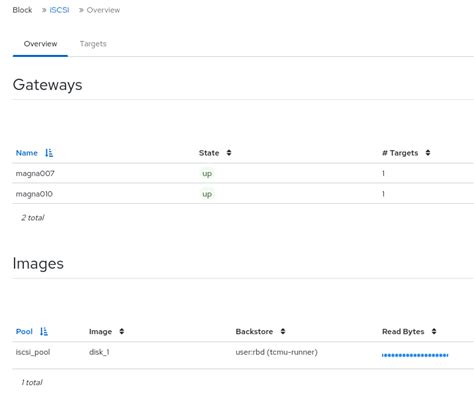Image resolution: width=474 pixels, height=401 pixels.
Task: Select the magna007 gateway row
Action: point(243,173)
